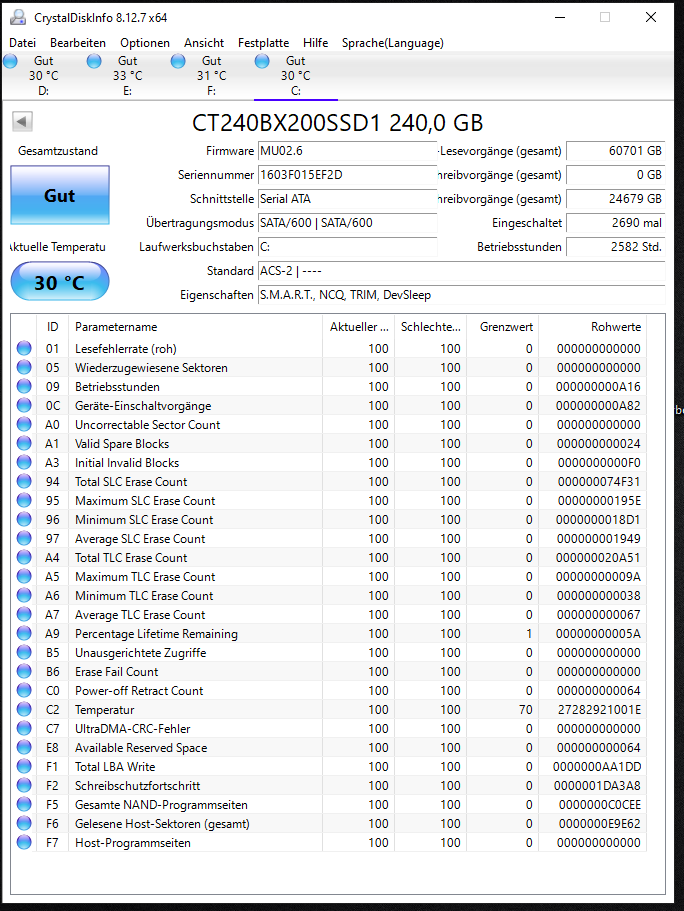Click the Schlechte column header

pos(431,327)
